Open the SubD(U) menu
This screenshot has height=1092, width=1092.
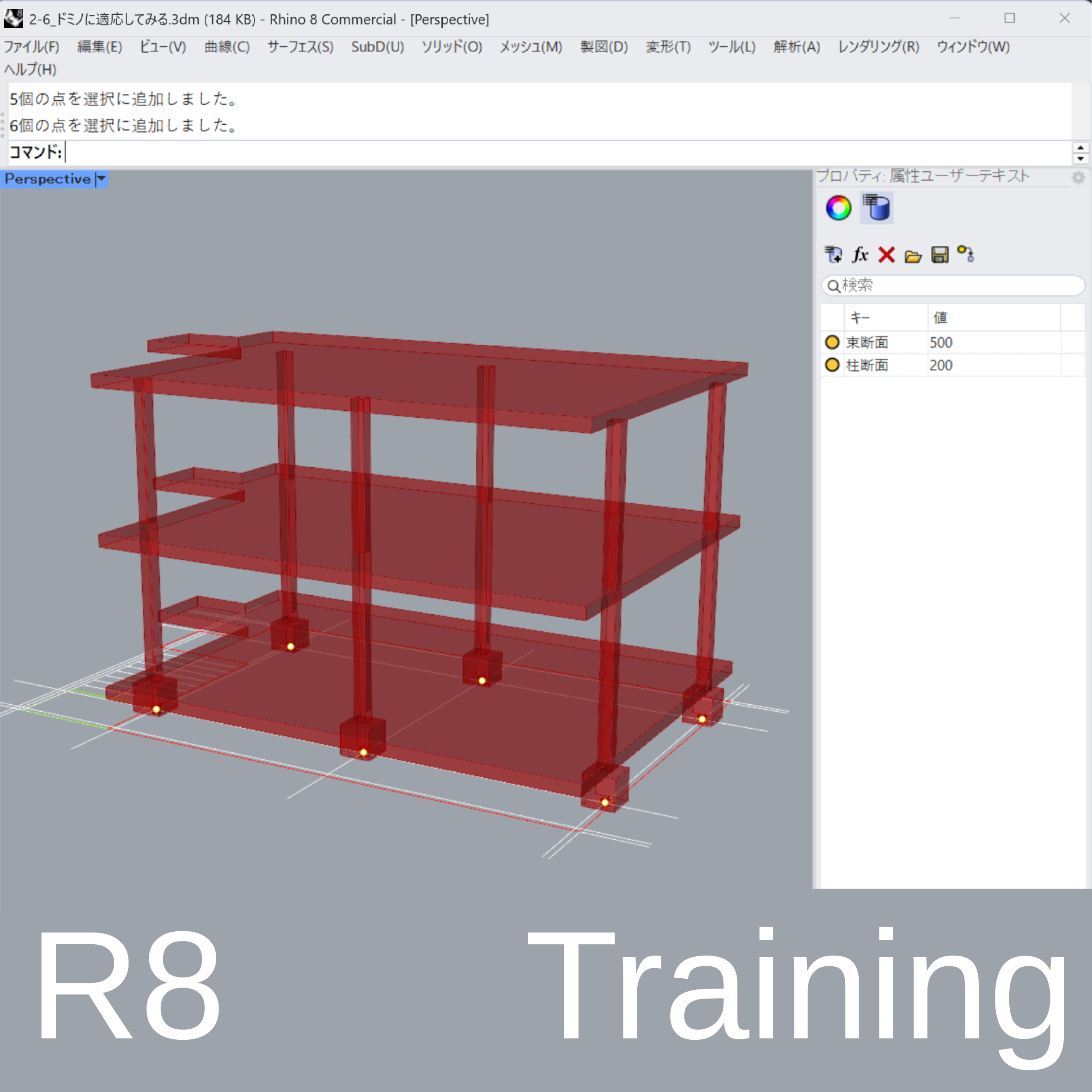tap(378, 47)
